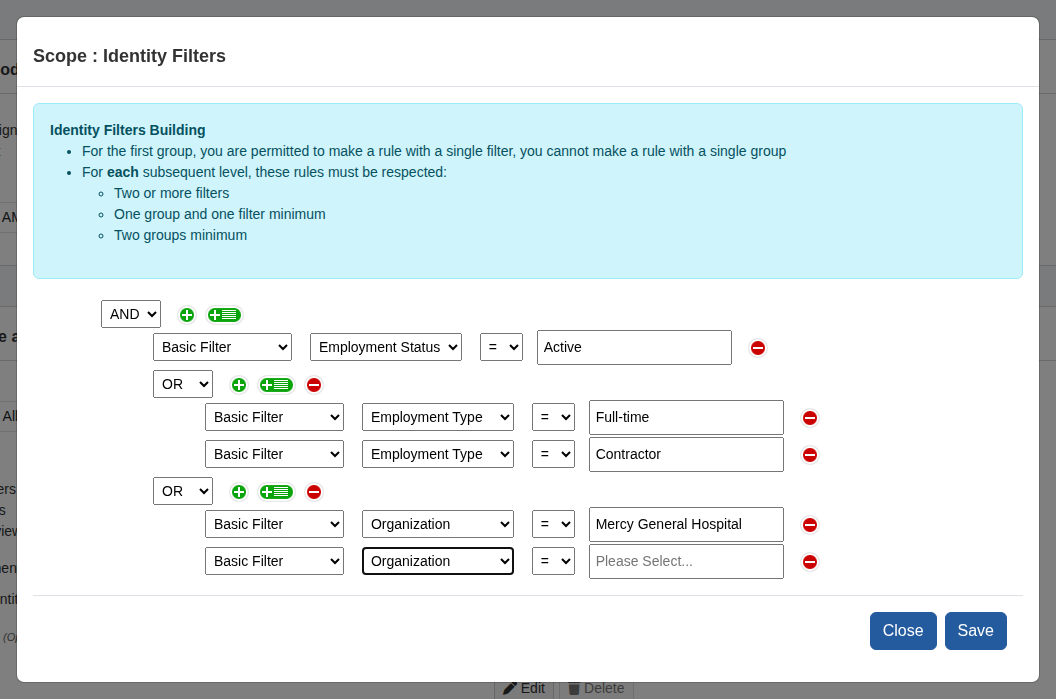Viewport: 1056px width, 699px height.
Task: Delete the second OR group
Action: (x=314, y=492)
